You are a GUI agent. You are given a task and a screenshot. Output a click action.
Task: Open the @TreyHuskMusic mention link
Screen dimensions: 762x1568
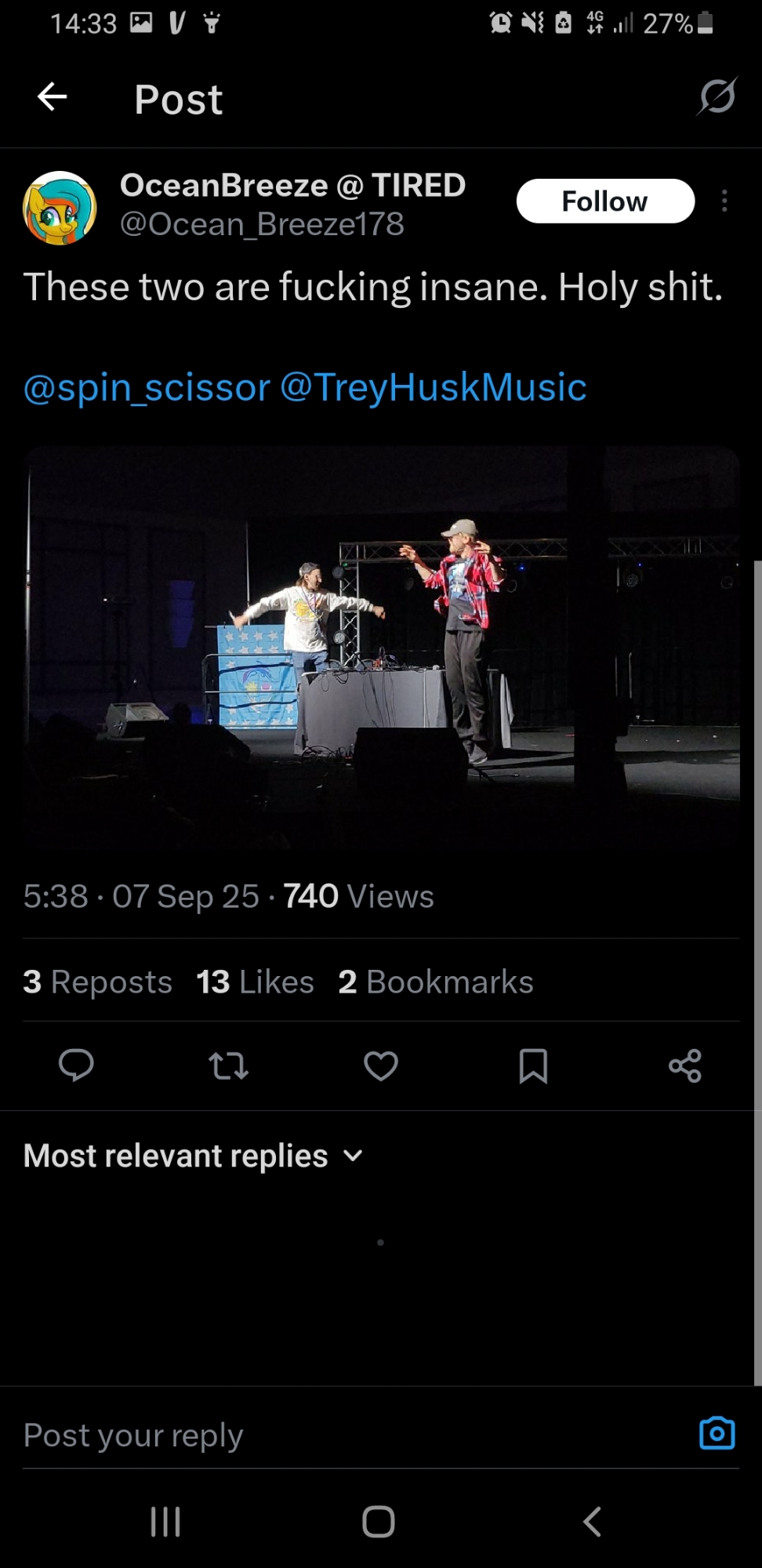point(433,387)
